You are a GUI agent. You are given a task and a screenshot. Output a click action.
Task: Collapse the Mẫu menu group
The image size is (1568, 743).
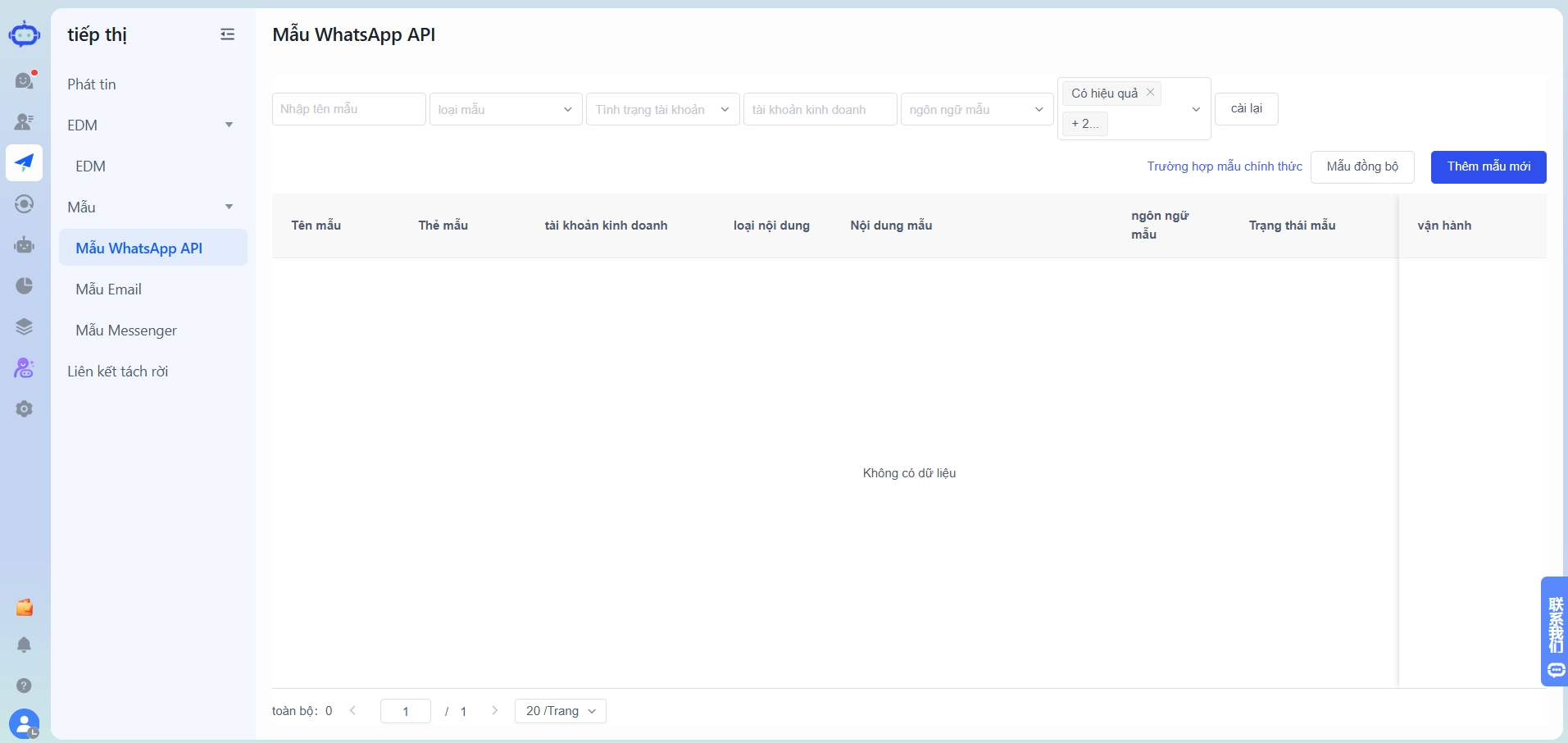pos(230,207)
